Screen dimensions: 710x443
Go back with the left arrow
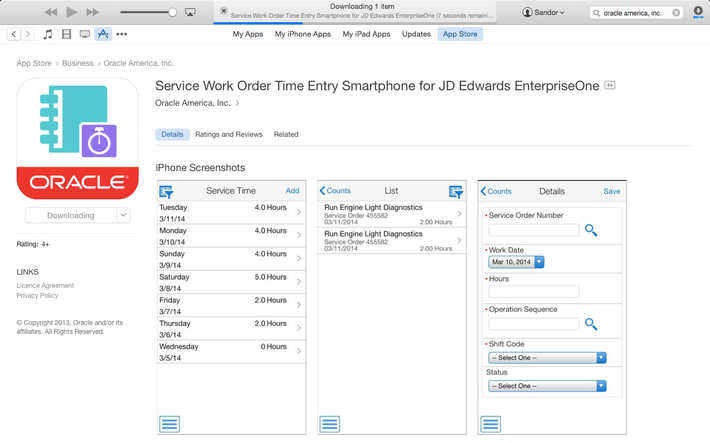pos(14,34)
